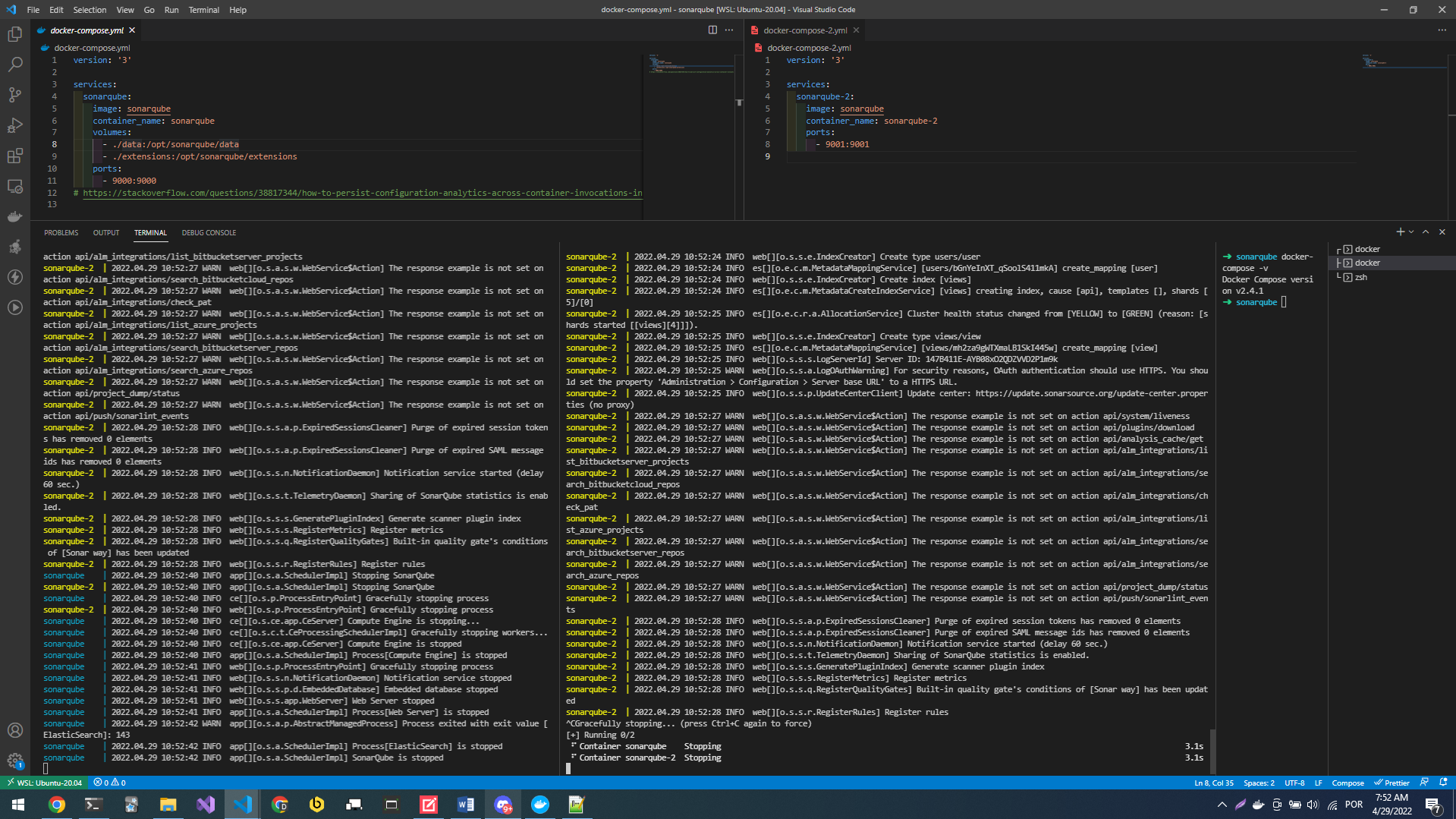Open the Windows Action Center notifications
The width and height of the screenshot is (1456, 819).
click(x=1432, y=805)
